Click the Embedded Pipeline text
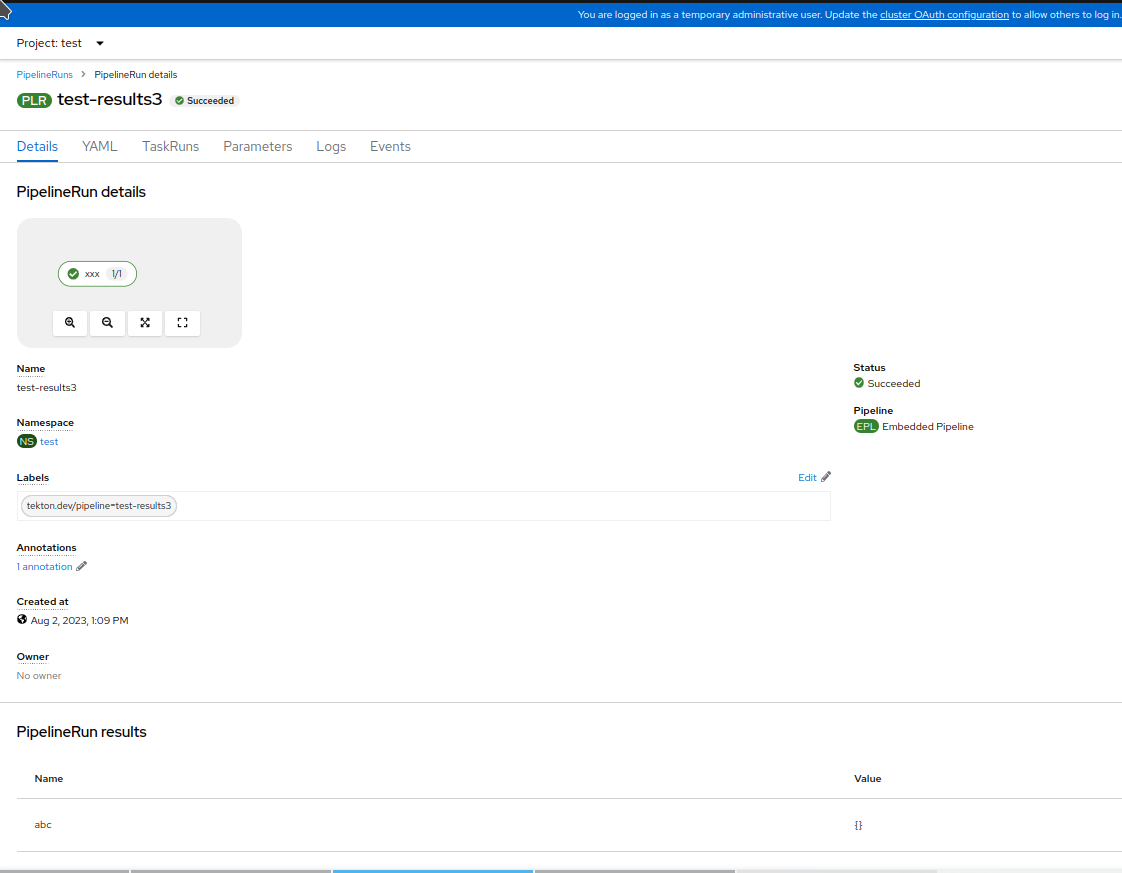This screenshot has width=1122, height=873. tap(927, 426)
